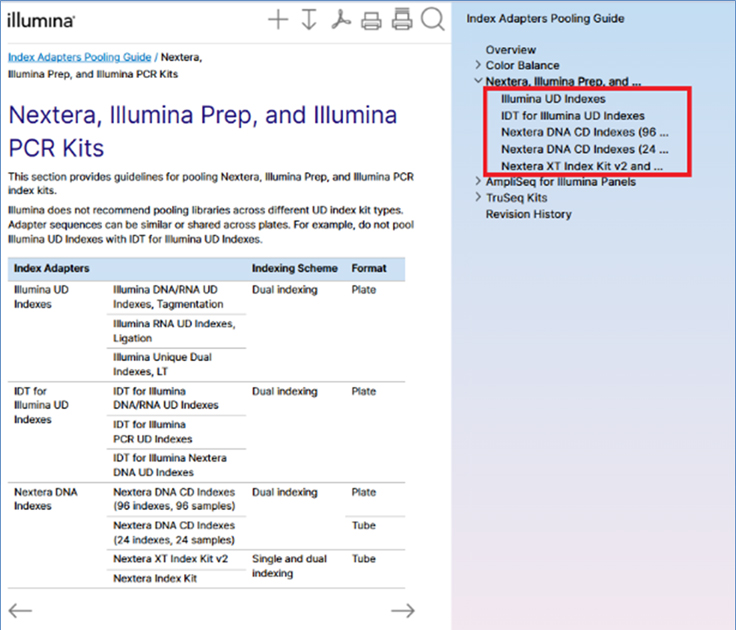Open search with the magnifying glass icon
This screenshot has height=630, width=736.
pyautogui.click(x=433, y=20)
